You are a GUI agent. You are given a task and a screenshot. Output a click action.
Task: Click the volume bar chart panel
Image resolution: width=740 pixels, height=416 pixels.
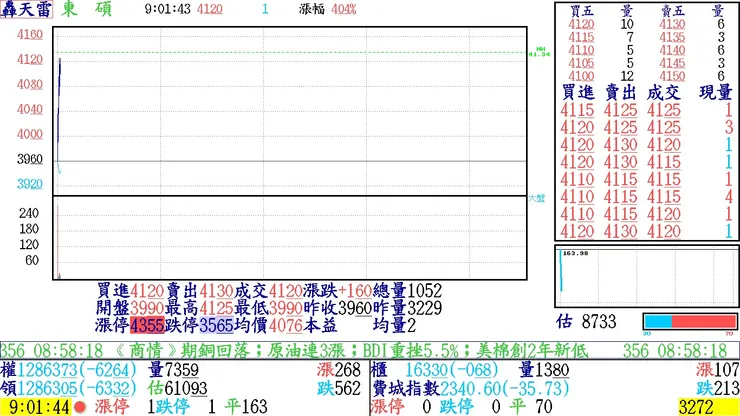(x=290, y=238)
